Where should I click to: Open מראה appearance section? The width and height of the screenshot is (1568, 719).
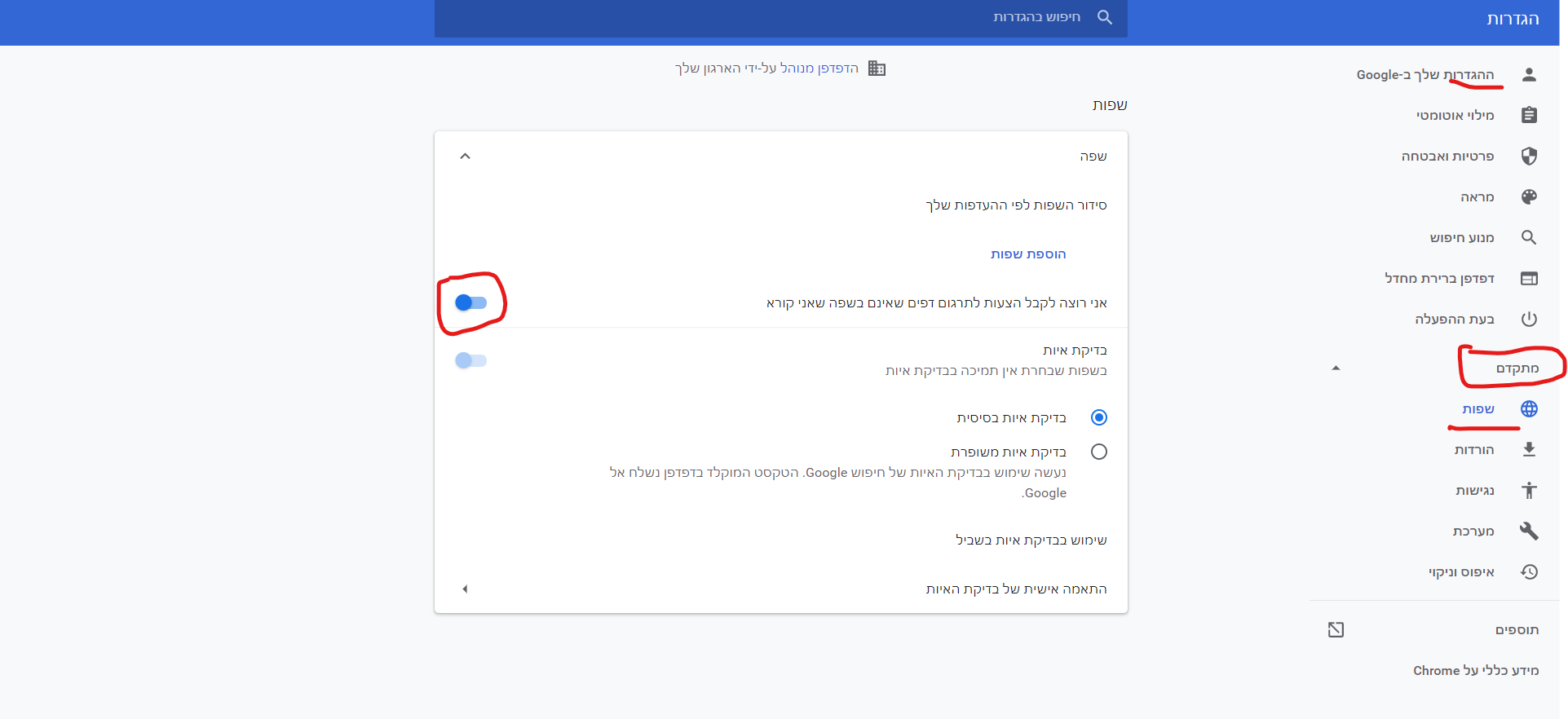pos(1477,197)
